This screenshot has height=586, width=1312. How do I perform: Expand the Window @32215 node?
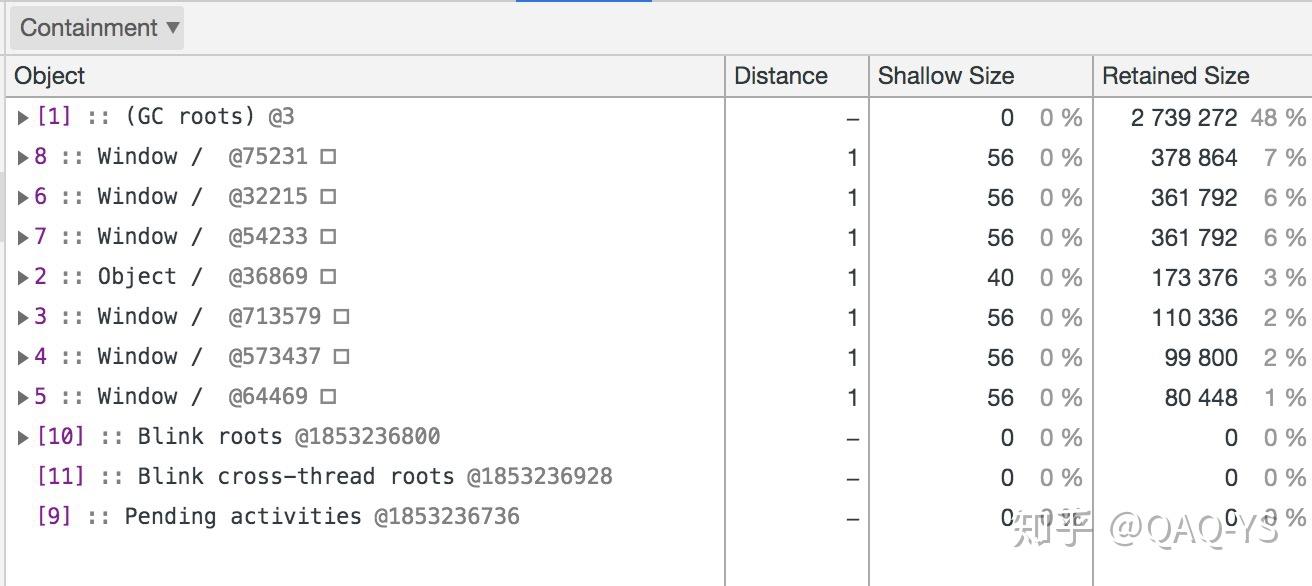[23, 198]
